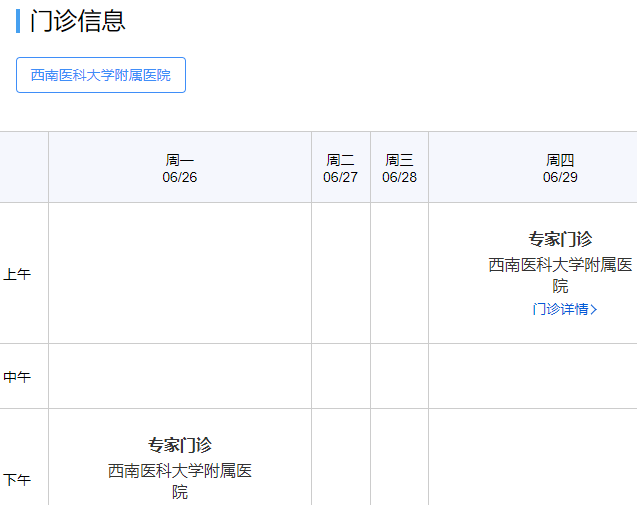Click the 中午 row label

coord(18,377)
